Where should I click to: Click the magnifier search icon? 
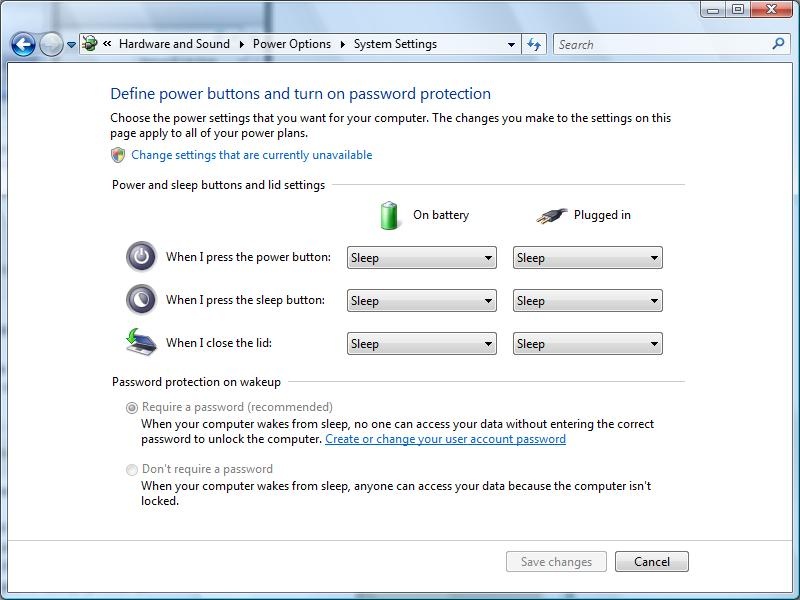(779, 44)
